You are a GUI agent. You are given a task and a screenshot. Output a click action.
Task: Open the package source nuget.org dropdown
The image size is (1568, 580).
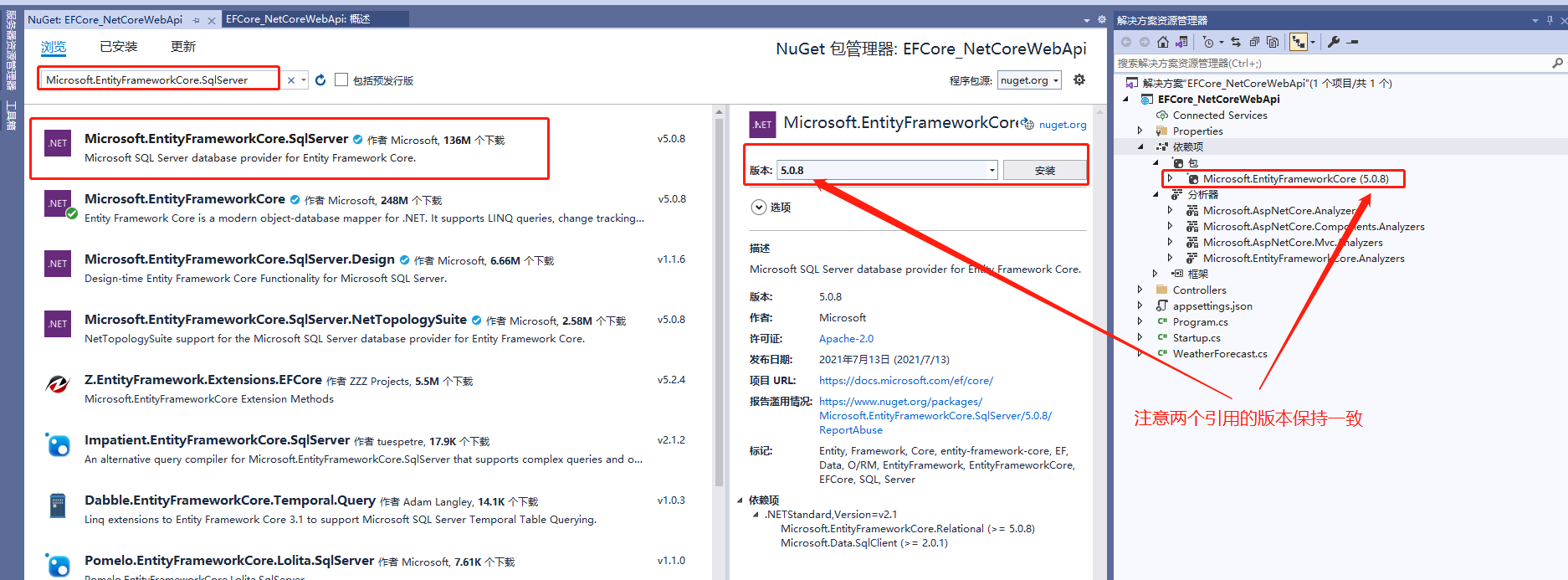(x=1029, y=80)
